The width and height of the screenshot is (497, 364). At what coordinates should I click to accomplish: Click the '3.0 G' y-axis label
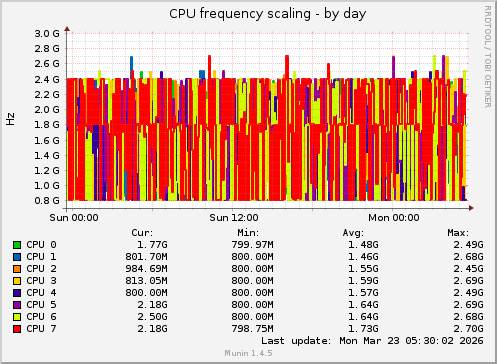pyautogui.click(x=47, y=33)
